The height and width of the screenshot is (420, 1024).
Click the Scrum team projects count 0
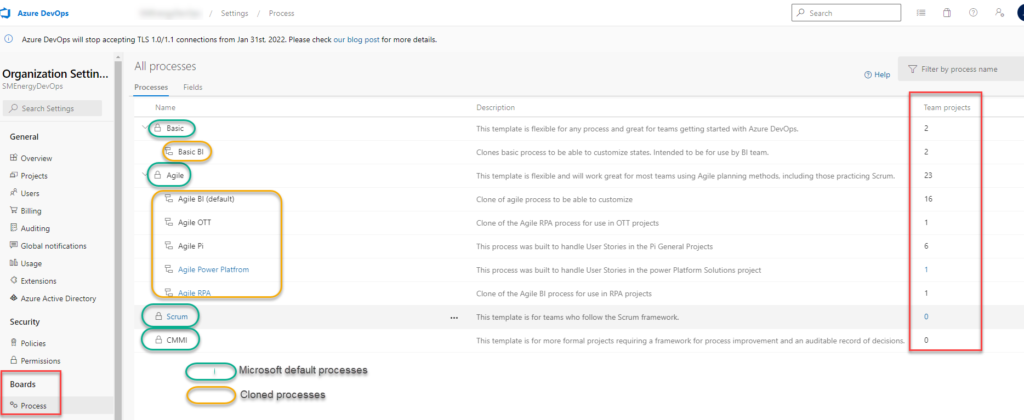[926, 317]
